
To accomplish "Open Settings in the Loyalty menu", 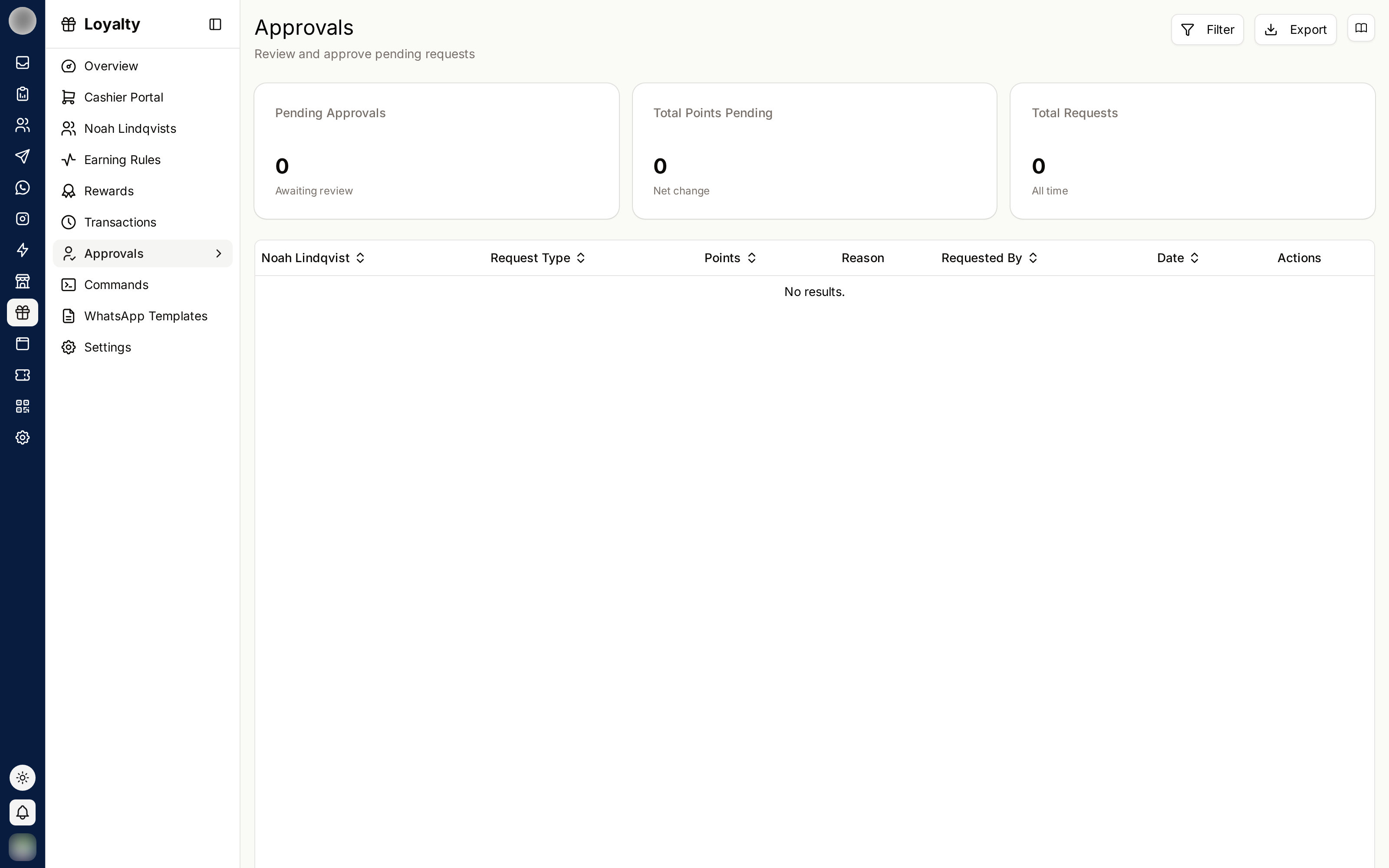I will point(142,347).
